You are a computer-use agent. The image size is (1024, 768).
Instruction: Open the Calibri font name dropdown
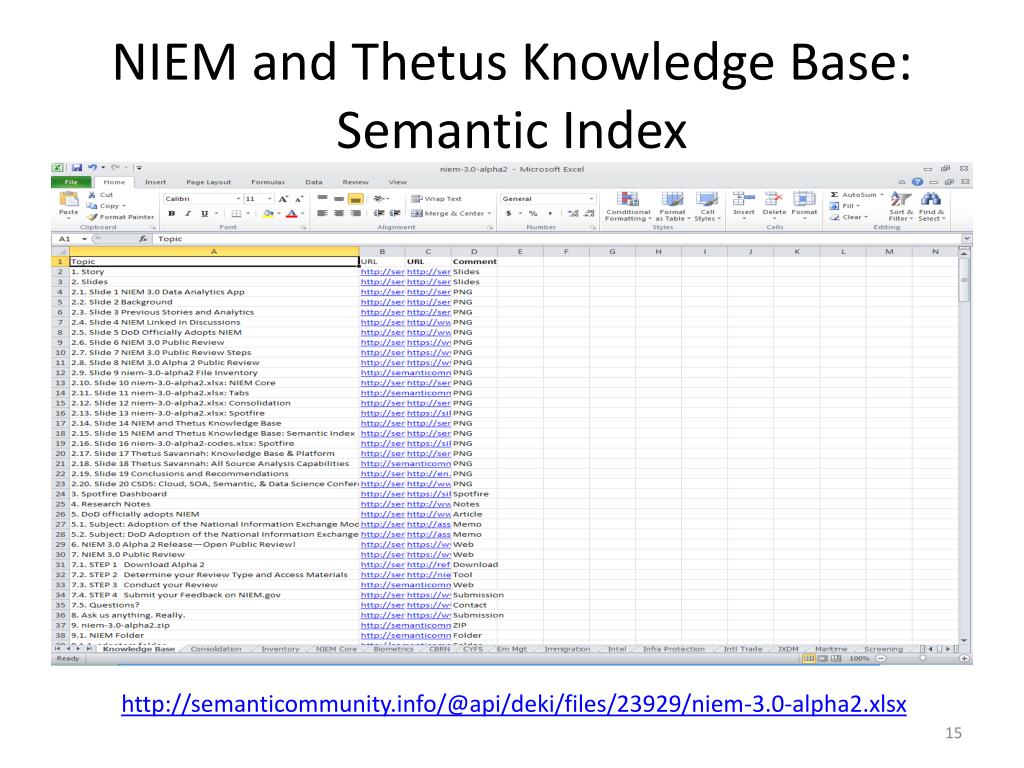(x=238, y=199)
